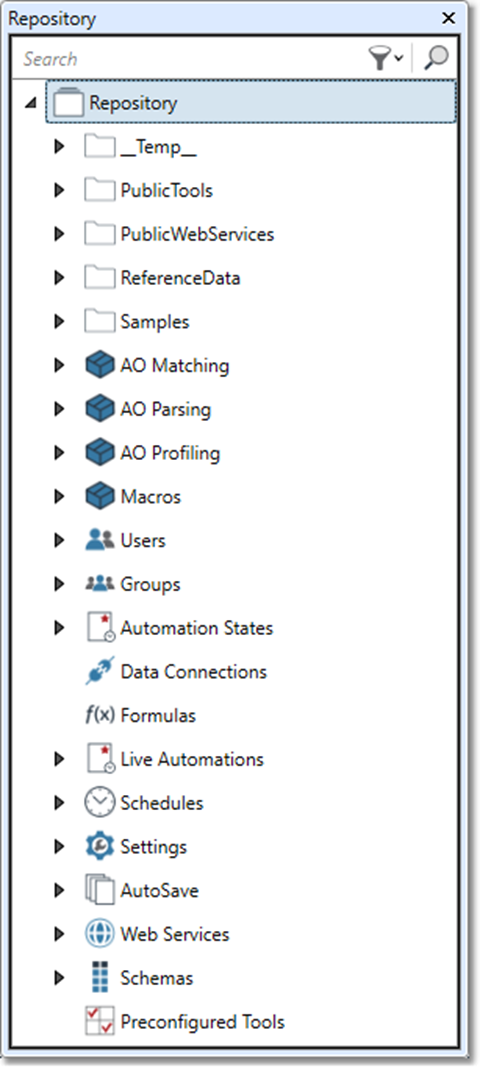Screen dimensions: 480x1069
Task: Click the search magnifier icon
Action: pos(436,59)
